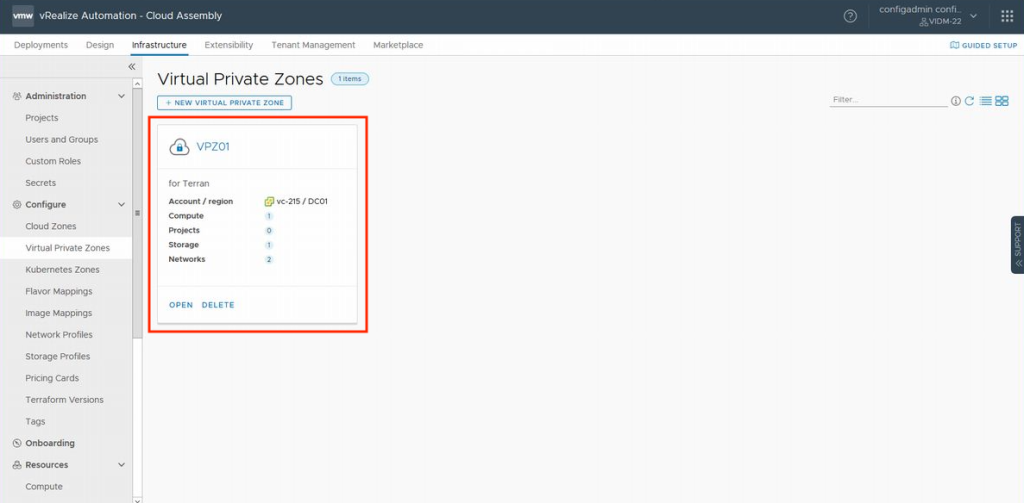This screenshot has height=503, width=1024.
Task: Go to Terraform Versions
Action: (x=65, y=400)
